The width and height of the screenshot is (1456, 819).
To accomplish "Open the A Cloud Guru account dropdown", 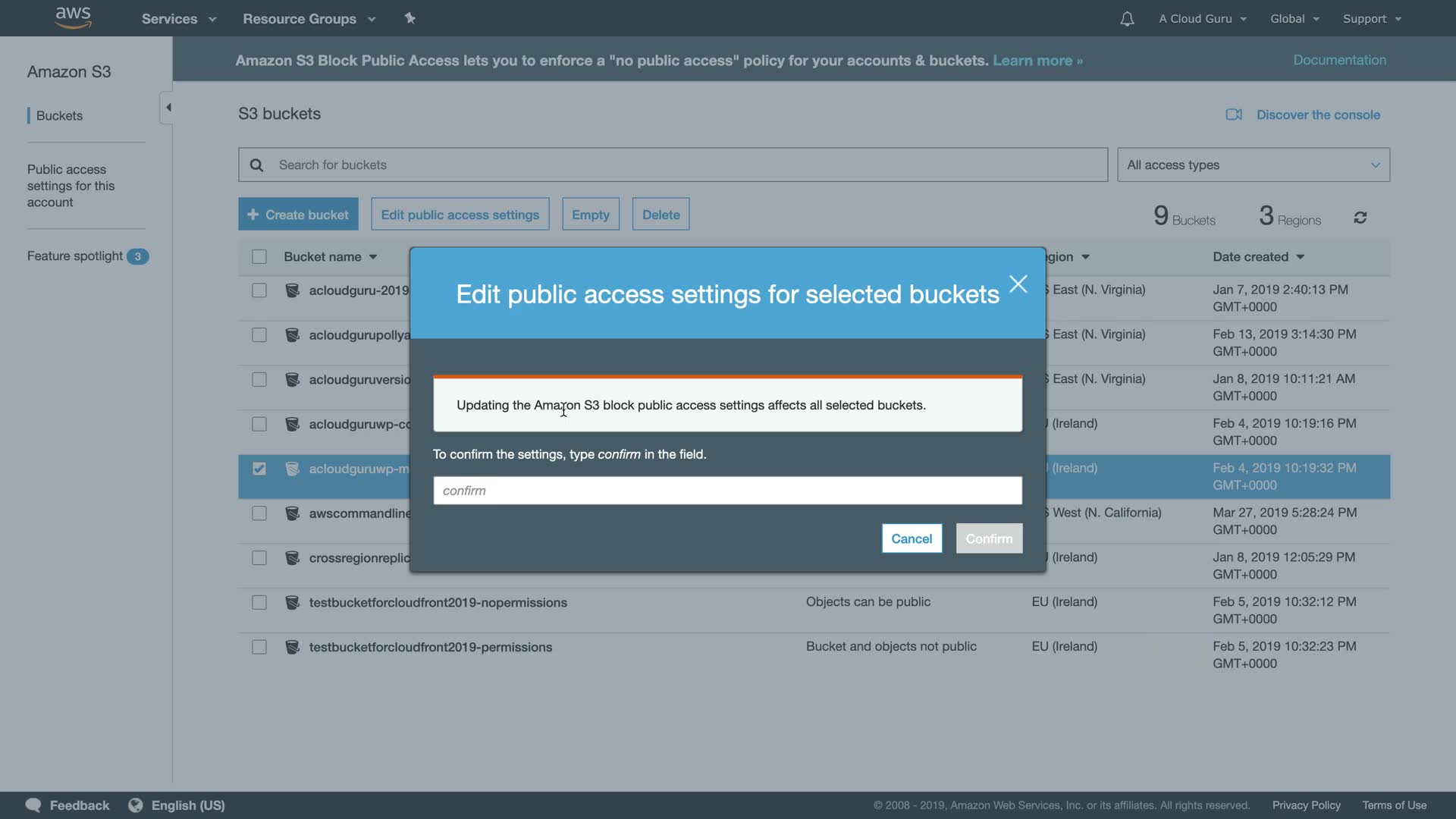I will tap(1202, 19).
